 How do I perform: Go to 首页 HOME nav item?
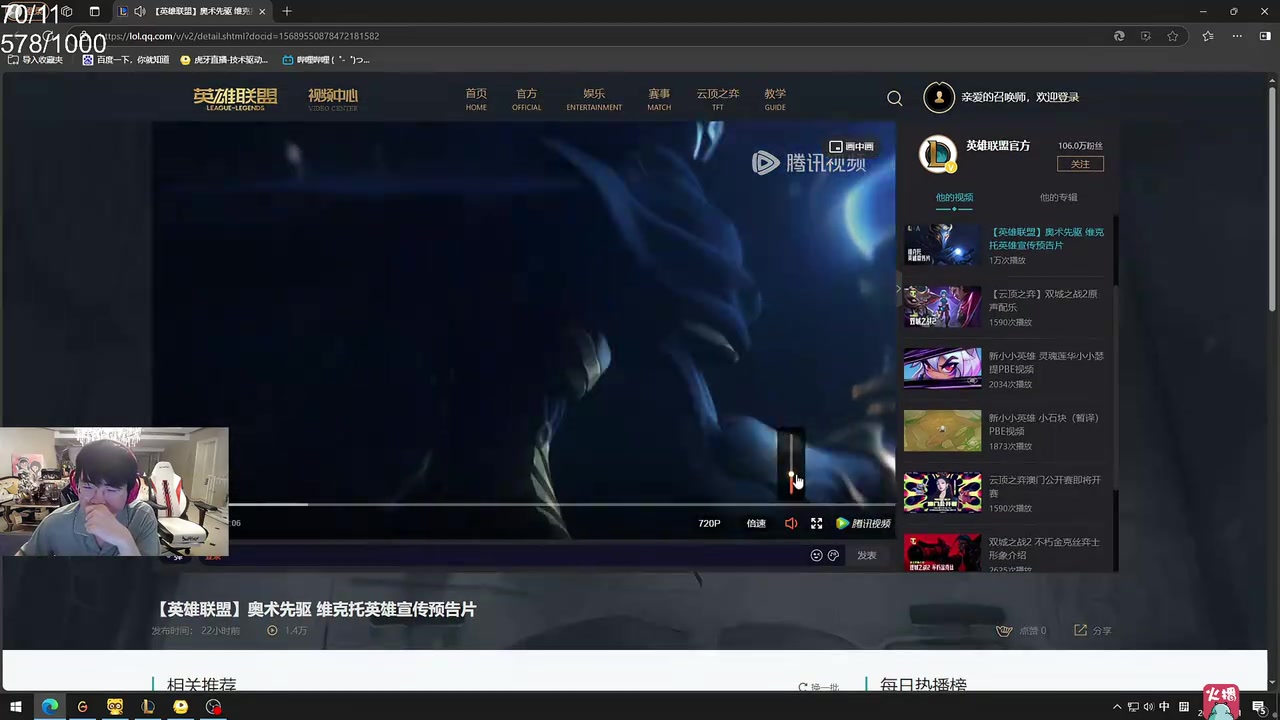click(x=476, y=99)
